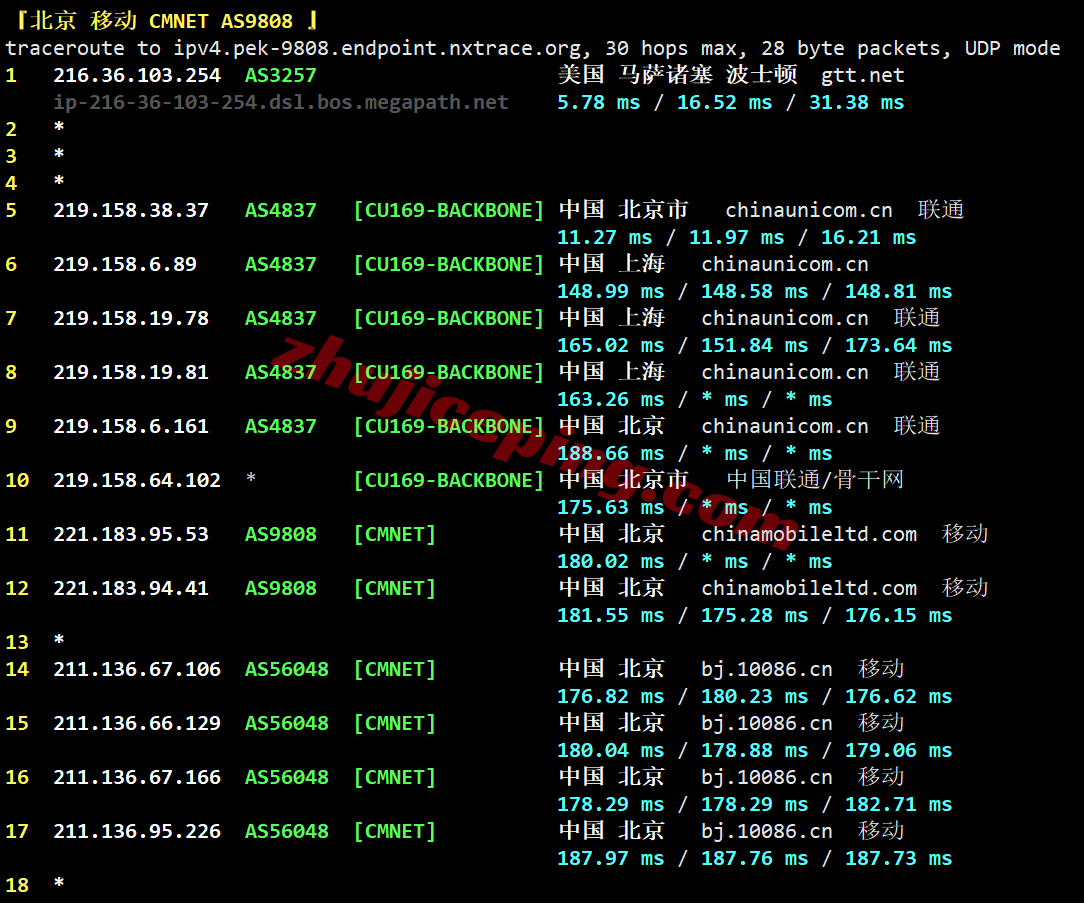
Task: Click latency 187.97 ms in hop 17
Action: pos(610,857)
